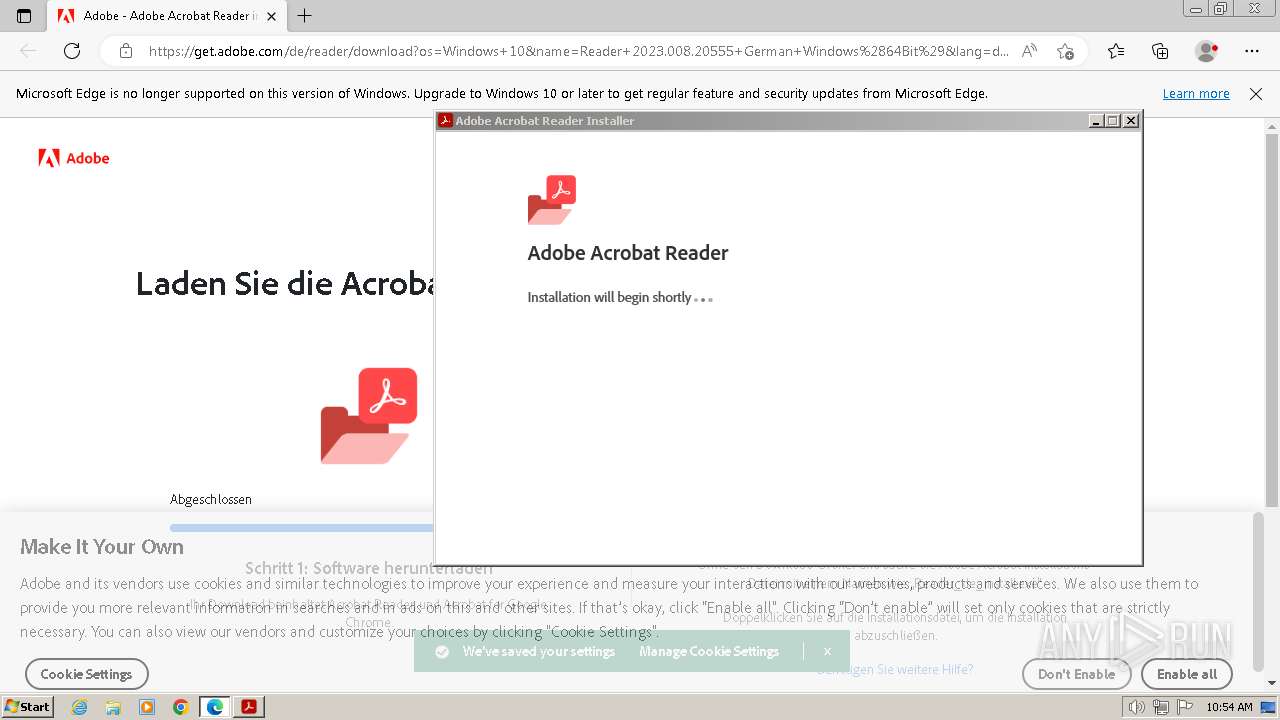This screenshot has height=720, width=1280.
Task: Switch to Adobe installer taskbar button
Action: point(249,707)
